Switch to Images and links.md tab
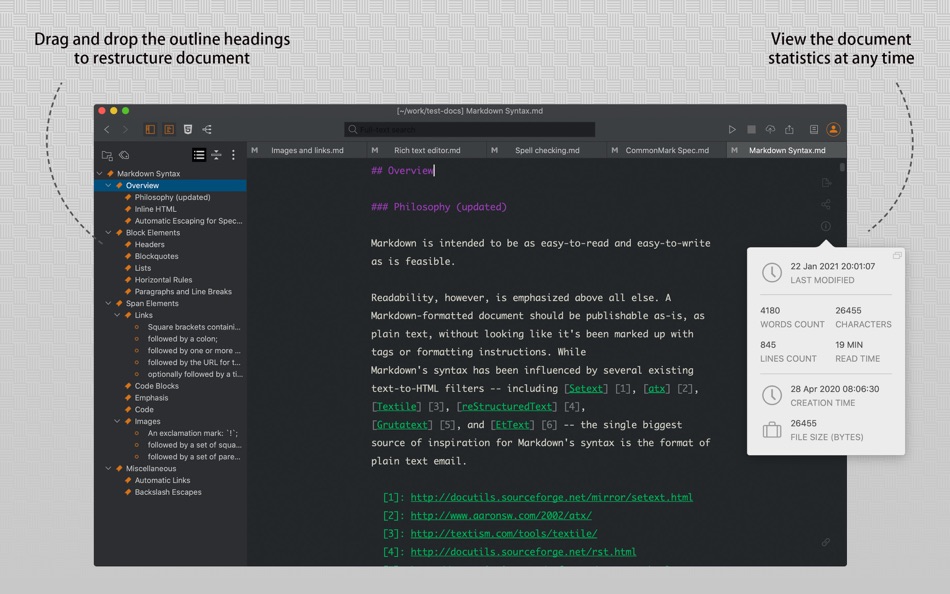The width and height of the screenshot is (950, 594). click(307, 150)
